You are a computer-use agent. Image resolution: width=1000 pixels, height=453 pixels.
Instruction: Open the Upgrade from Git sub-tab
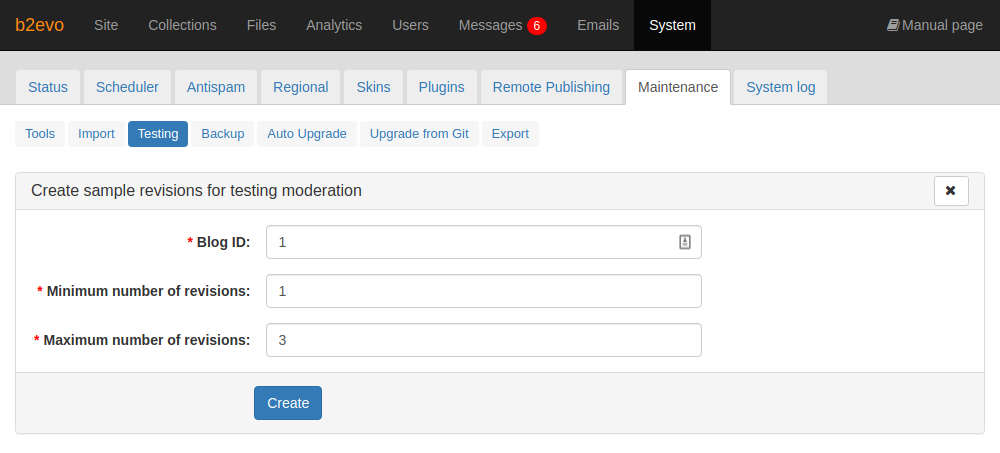[x=419, y=134]
